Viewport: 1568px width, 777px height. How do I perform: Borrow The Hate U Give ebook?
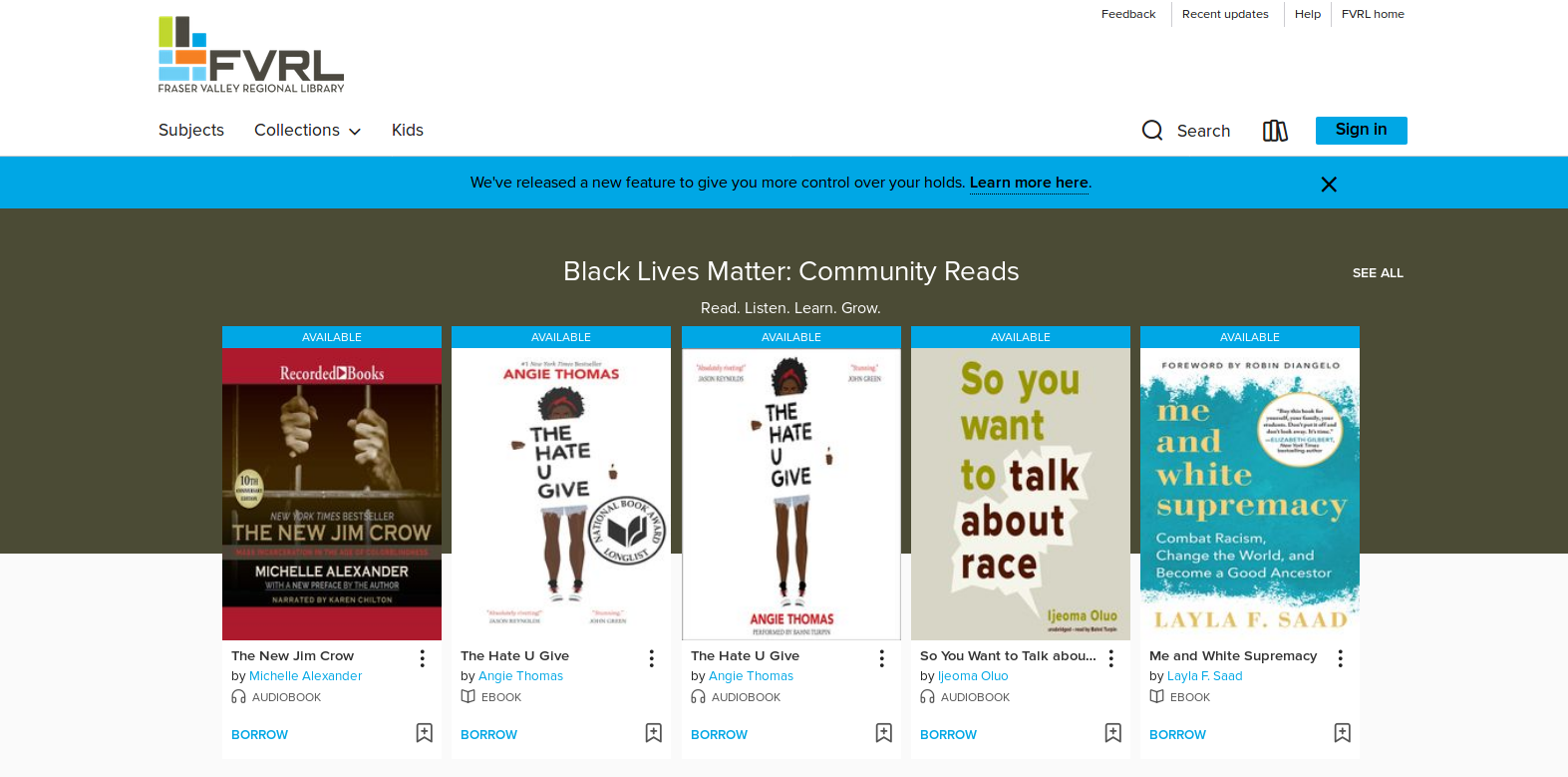click(488, 735)
